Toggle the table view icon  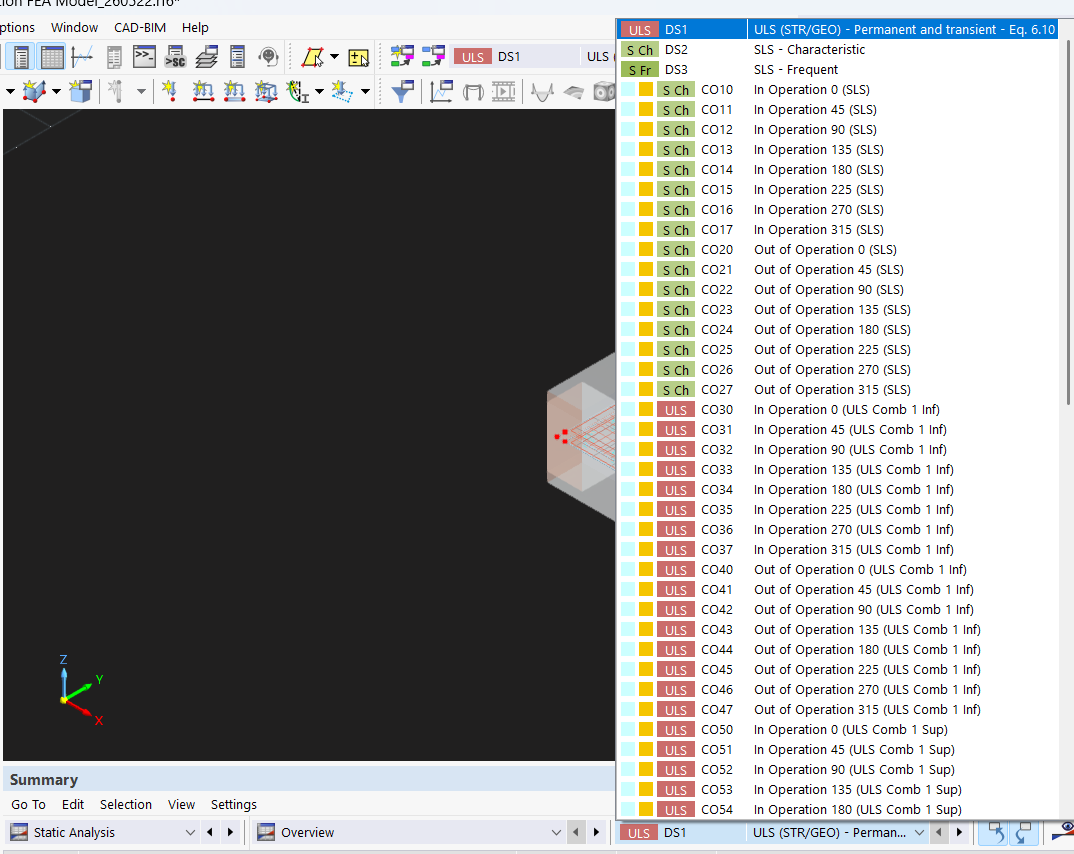click(52, 57)
